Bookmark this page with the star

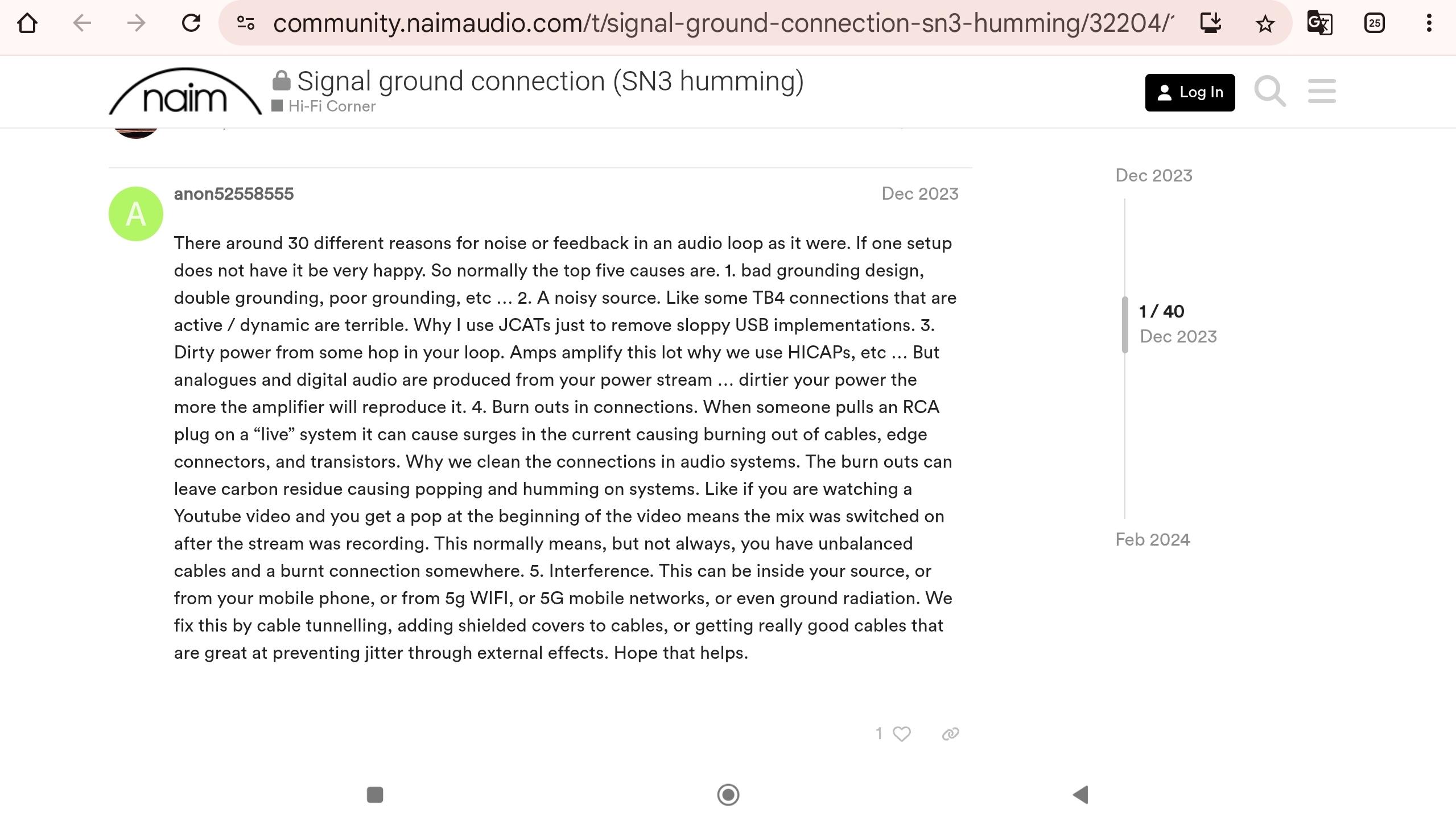coord(1265,23)
